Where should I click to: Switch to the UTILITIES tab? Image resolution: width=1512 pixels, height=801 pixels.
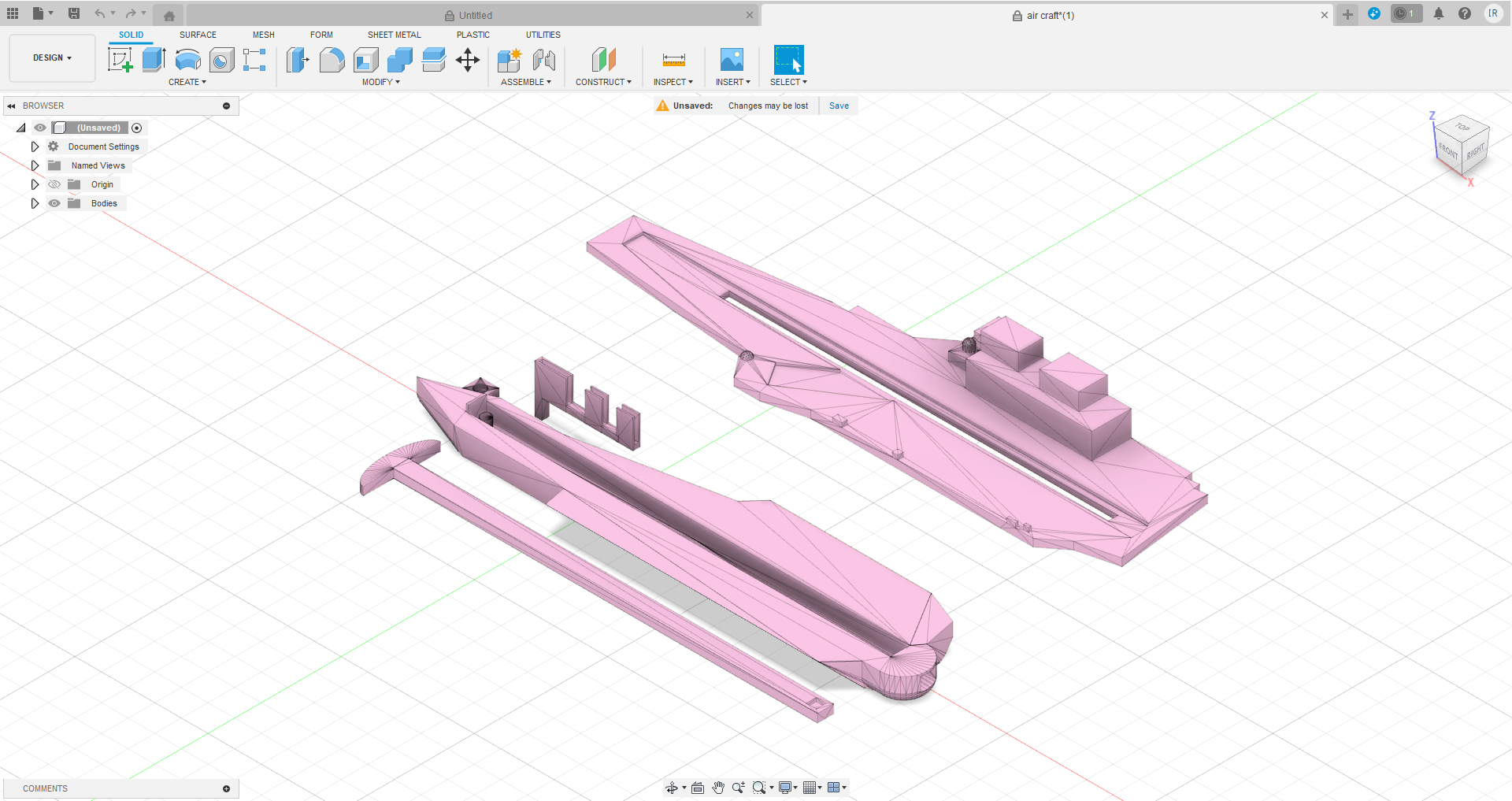543,35
